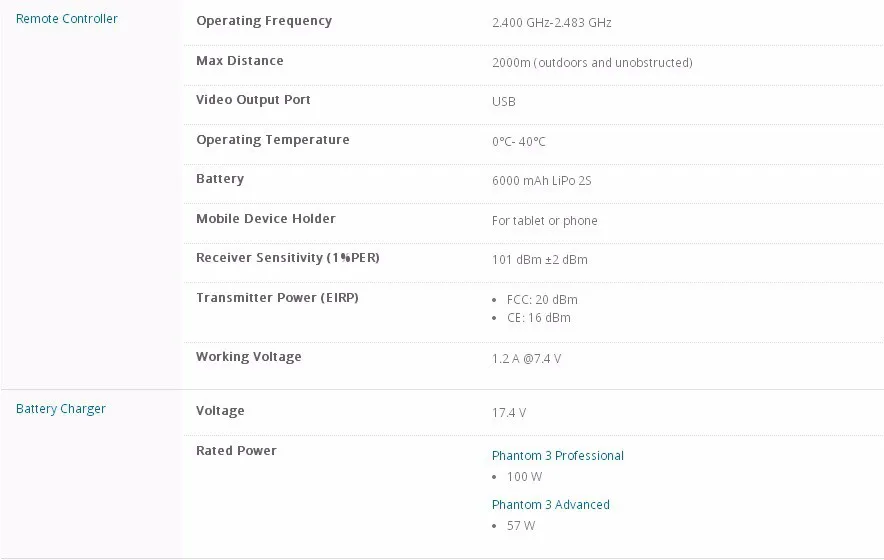
Task: Click the Max Distance label
Action: [x=240, y=61]
